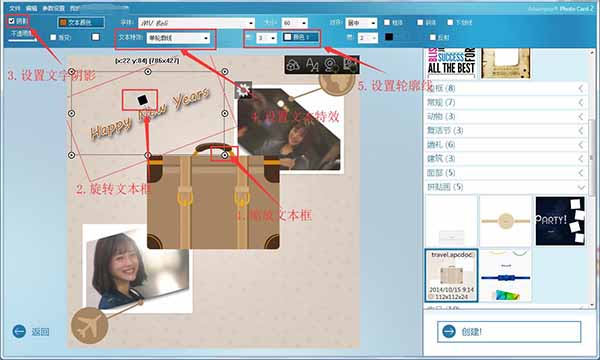Click the add-image icon at canvas toolbar end
600x360 pixels.
pos(350,65)
